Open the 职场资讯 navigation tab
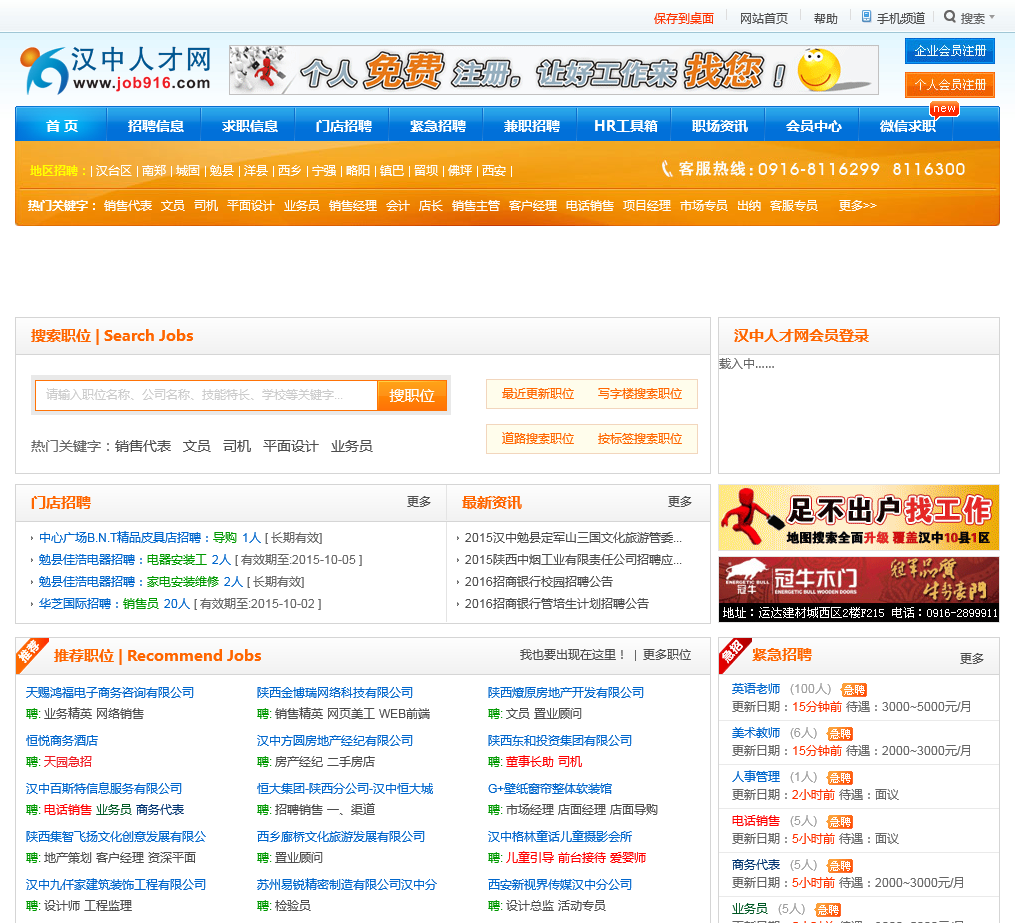The image size is (1015, 923). [719, 126]
